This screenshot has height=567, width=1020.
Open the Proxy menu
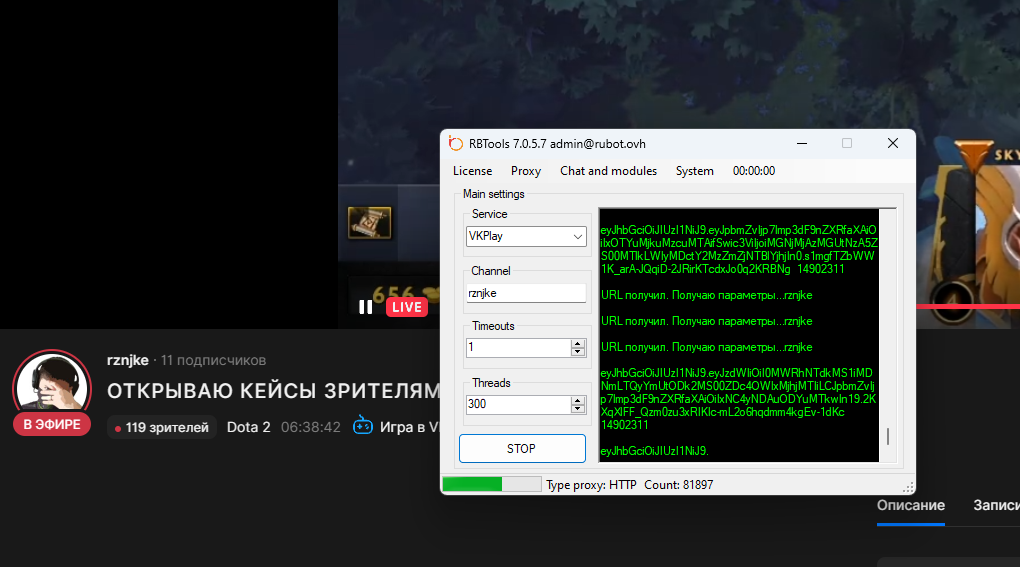tap(526, 171)
